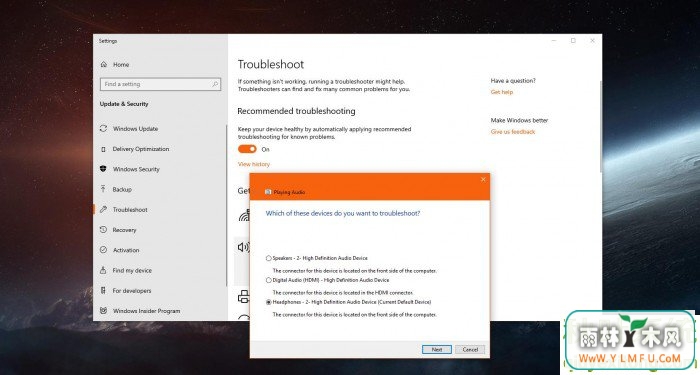Image resolution: width=700 pixels, height=375 pixels.
Task: Click the Settings sidebar scrollbar
Action: (226, 205)
